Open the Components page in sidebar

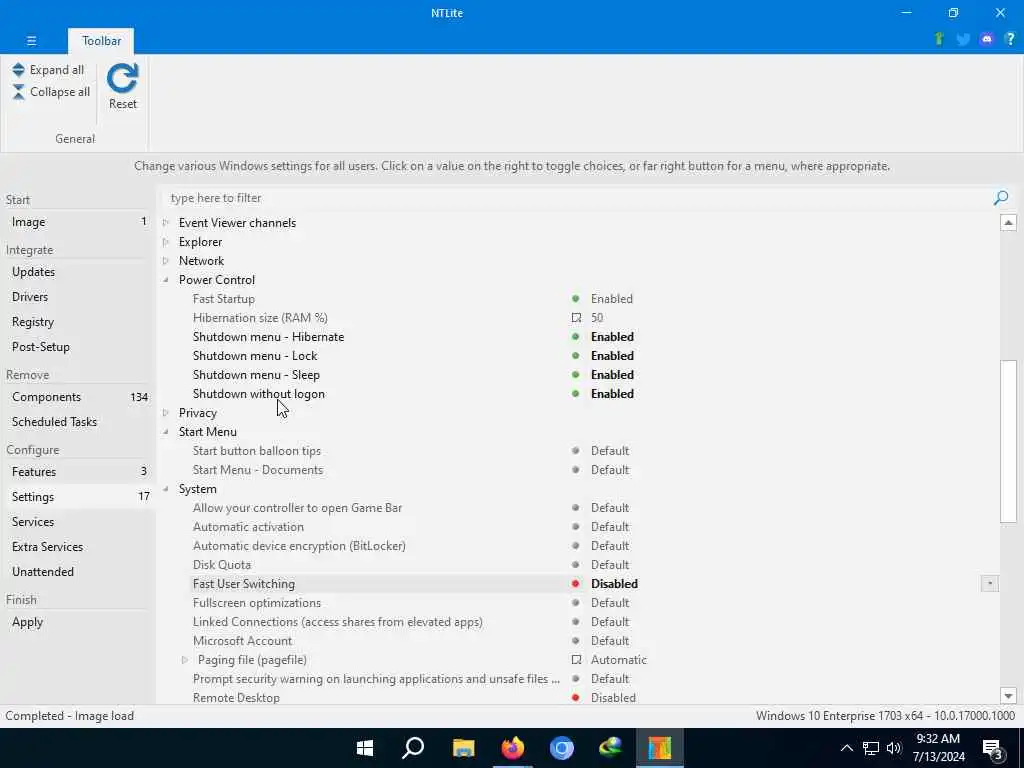coord(77,397)
